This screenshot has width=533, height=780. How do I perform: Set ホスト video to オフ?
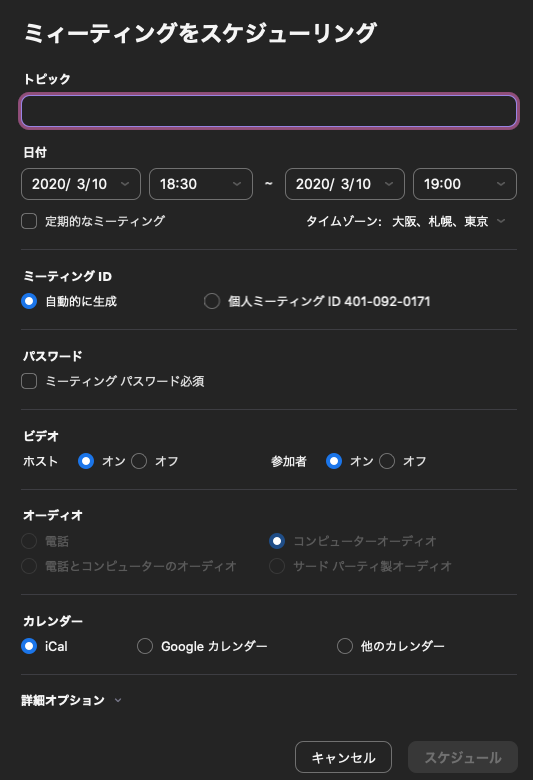click(x=139, y=461)
